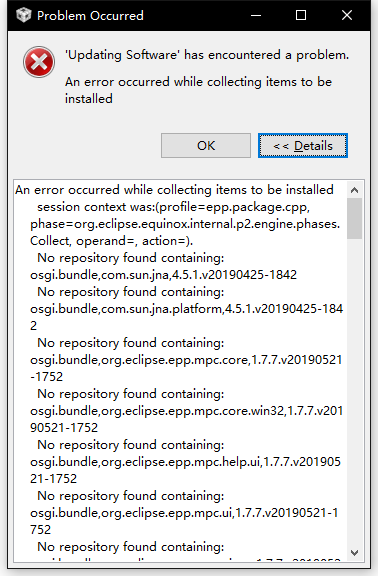Minimize the Problem Occurred dialog

point(256,15)
